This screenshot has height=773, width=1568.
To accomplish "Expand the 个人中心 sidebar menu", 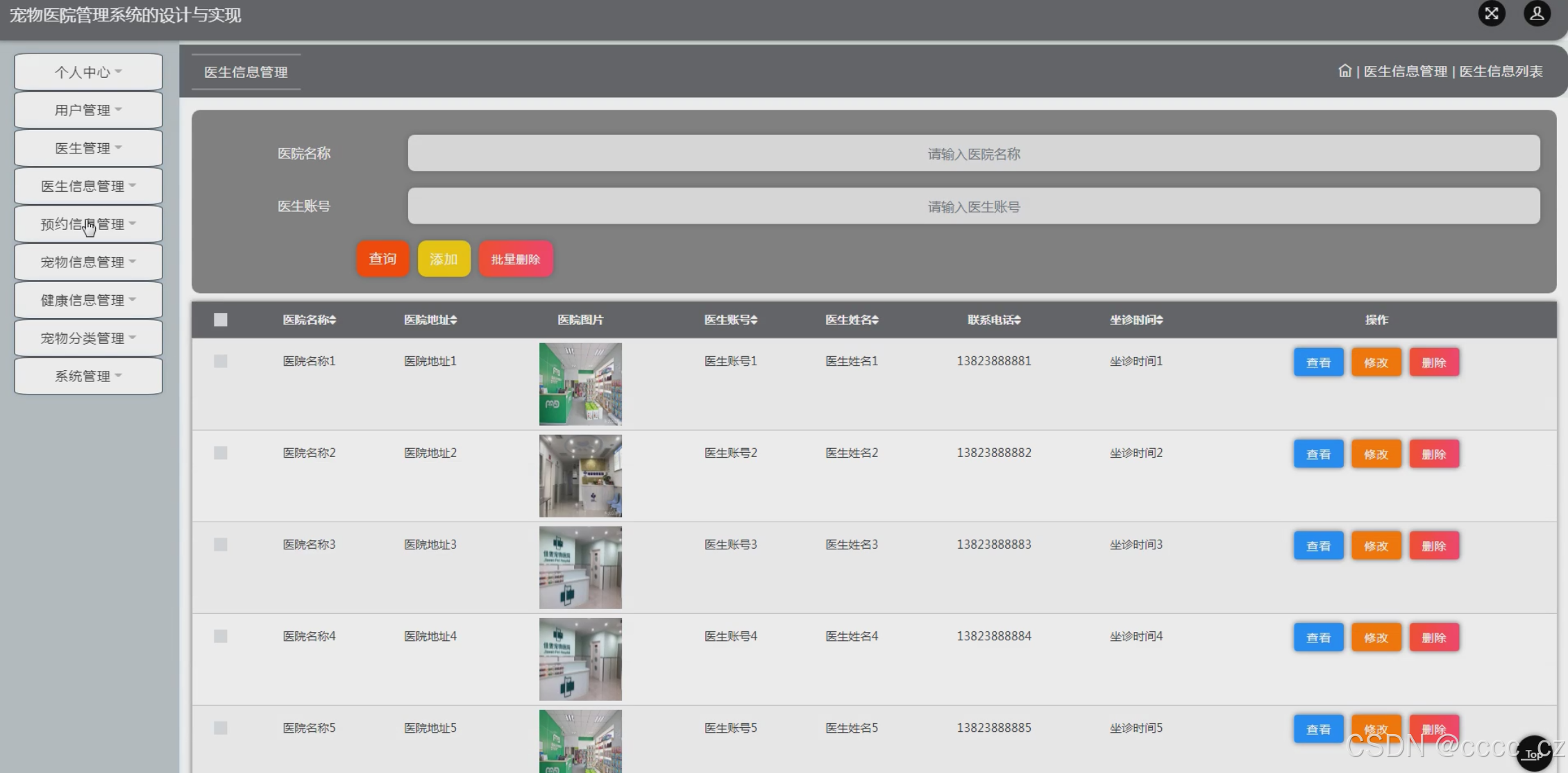I will click(88, 72).
